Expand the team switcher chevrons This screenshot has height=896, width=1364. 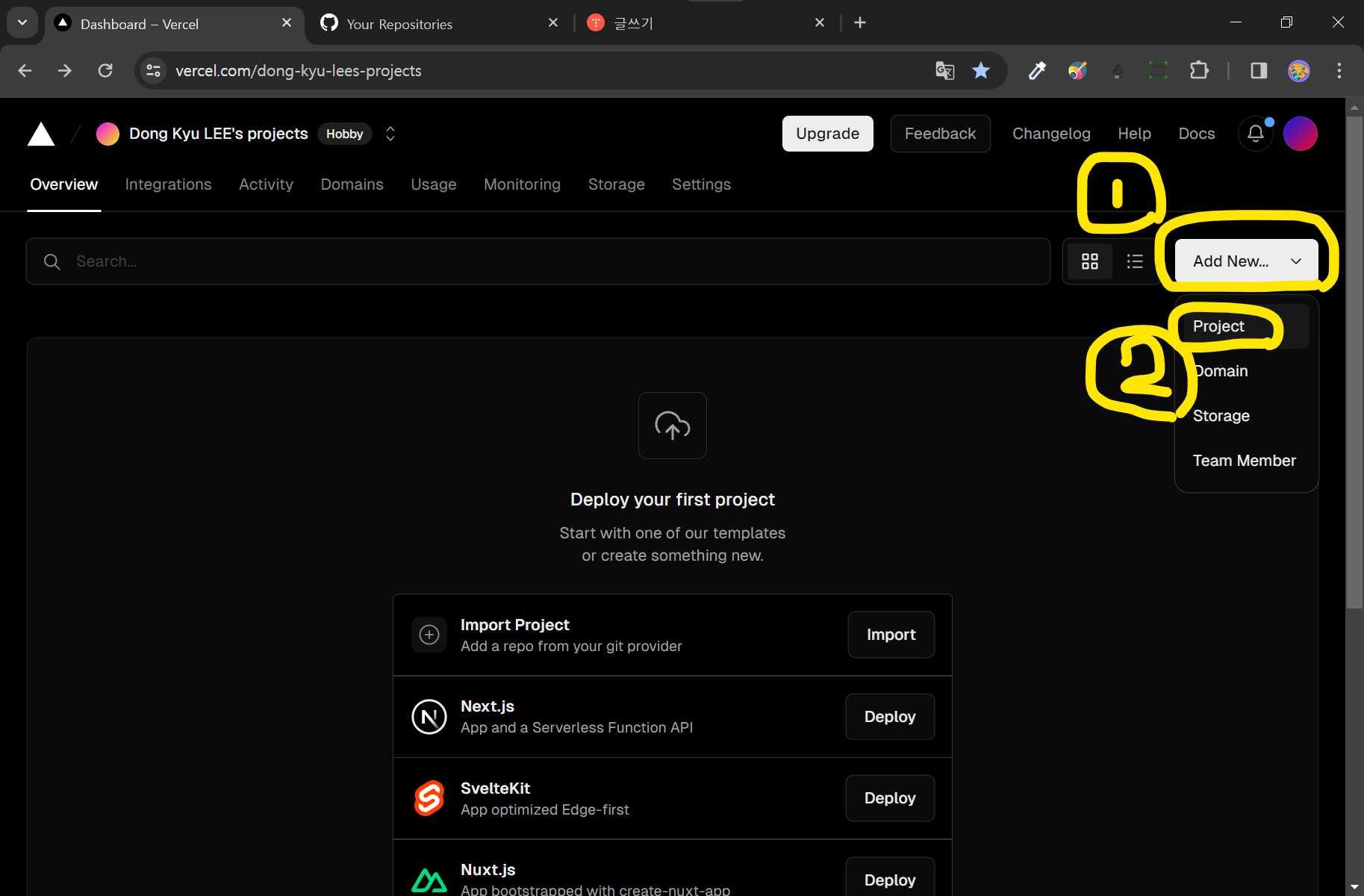(x=390, y=134)
